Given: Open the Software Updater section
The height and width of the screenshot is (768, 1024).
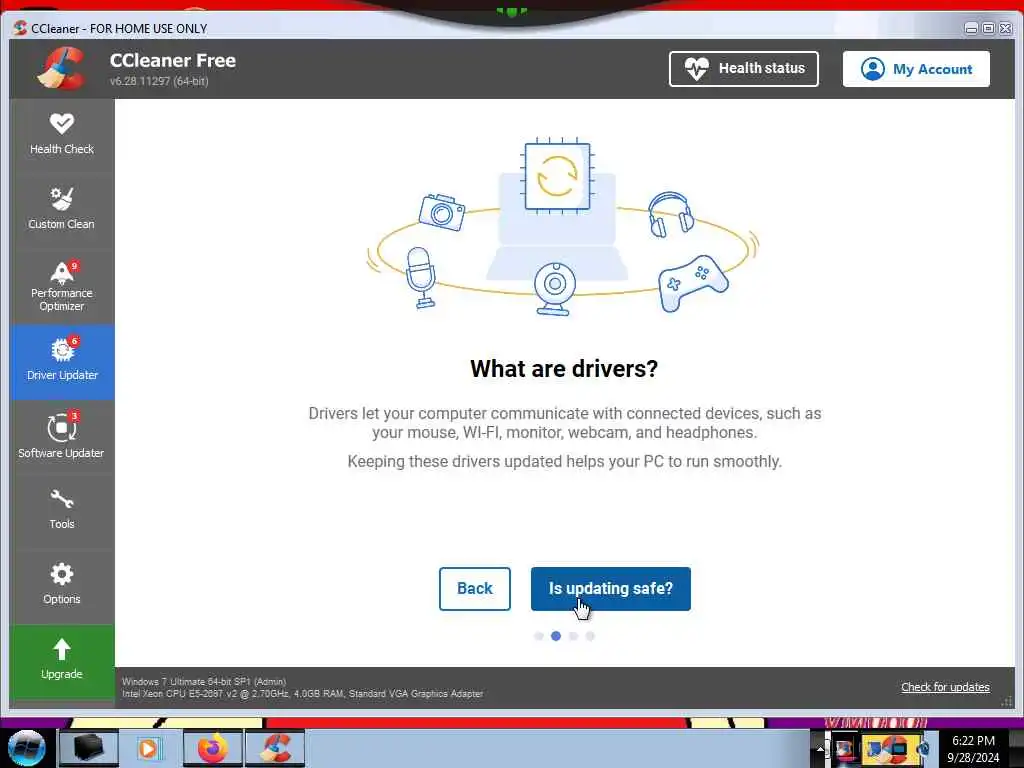Looking at the screenshot, I should (62, 437).
